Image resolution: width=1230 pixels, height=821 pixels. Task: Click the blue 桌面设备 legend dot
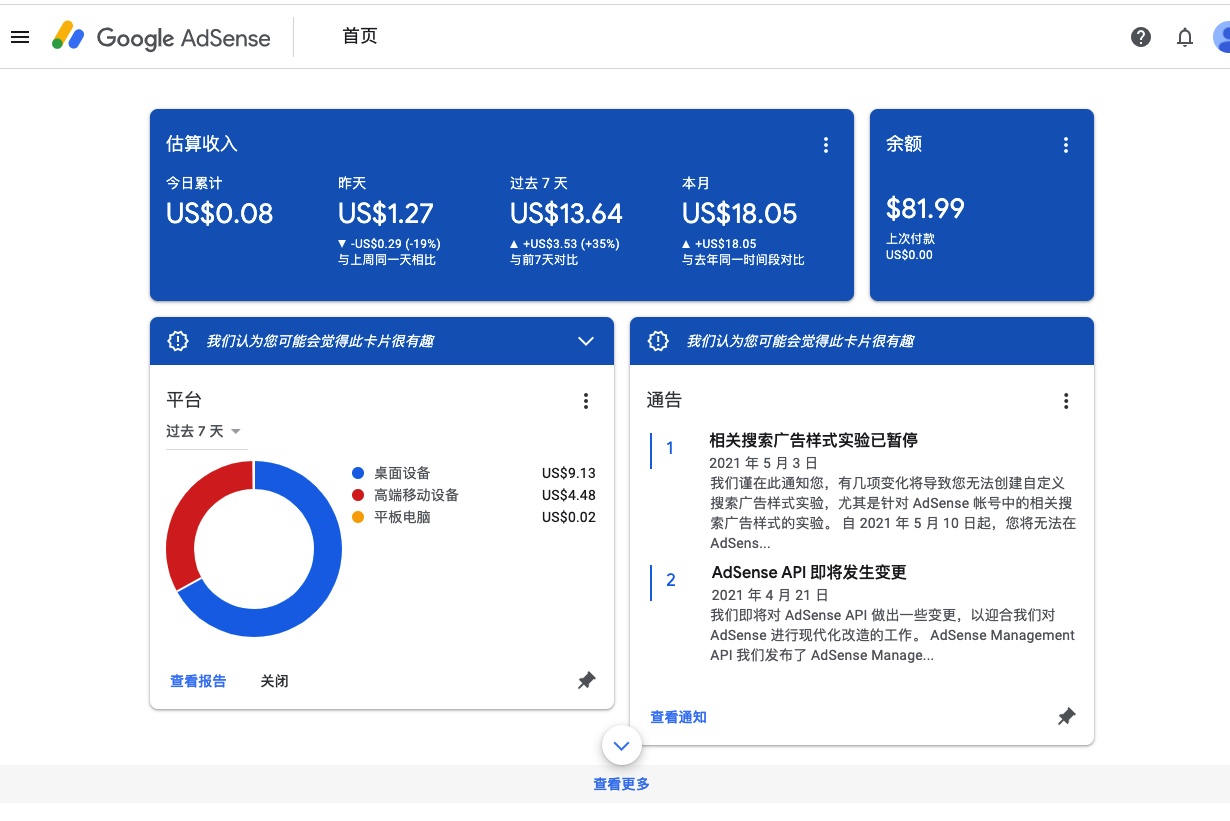tap(358, 473)
